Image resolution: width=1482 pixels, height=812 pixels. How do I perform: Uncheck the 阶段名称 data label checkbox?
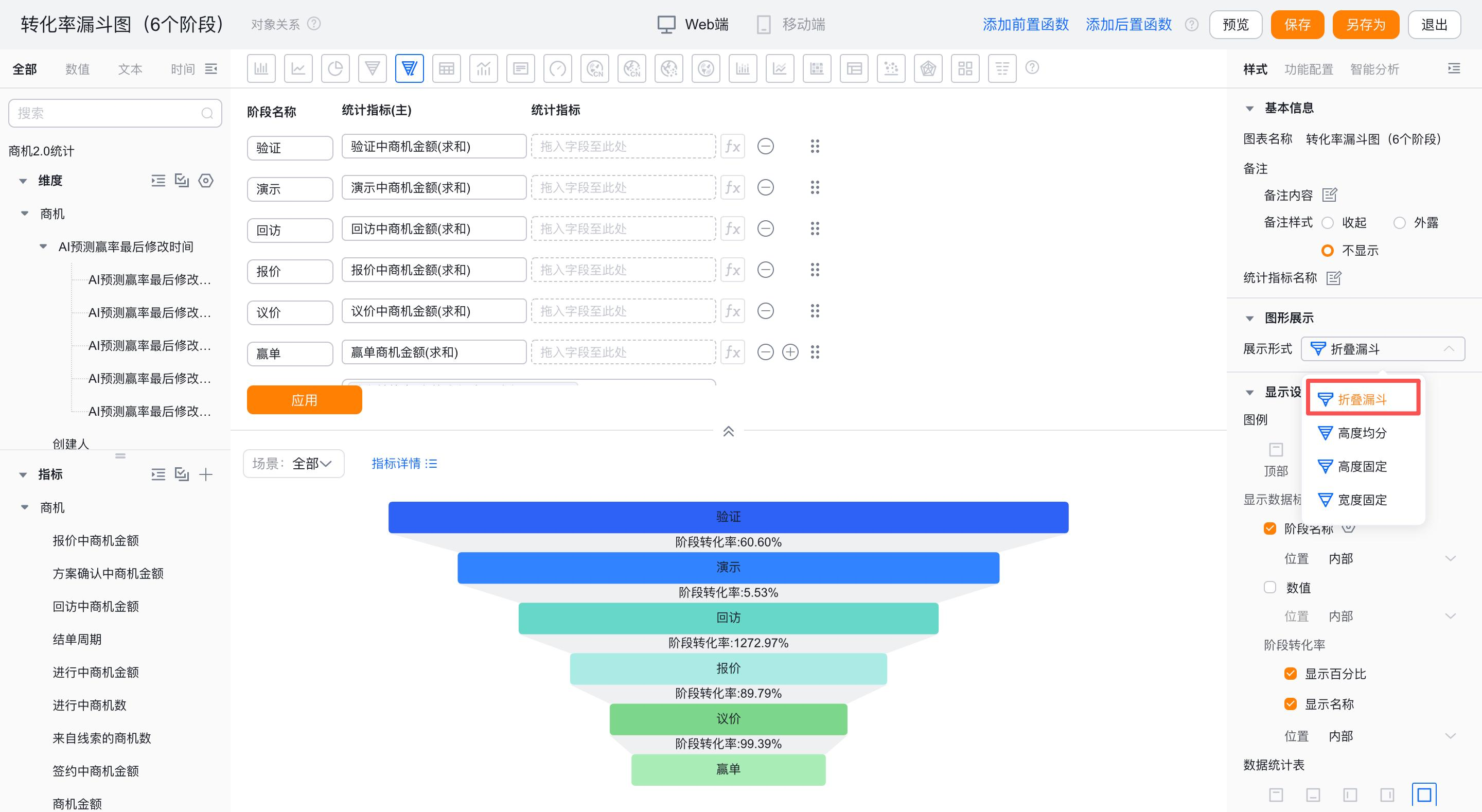1269,528
